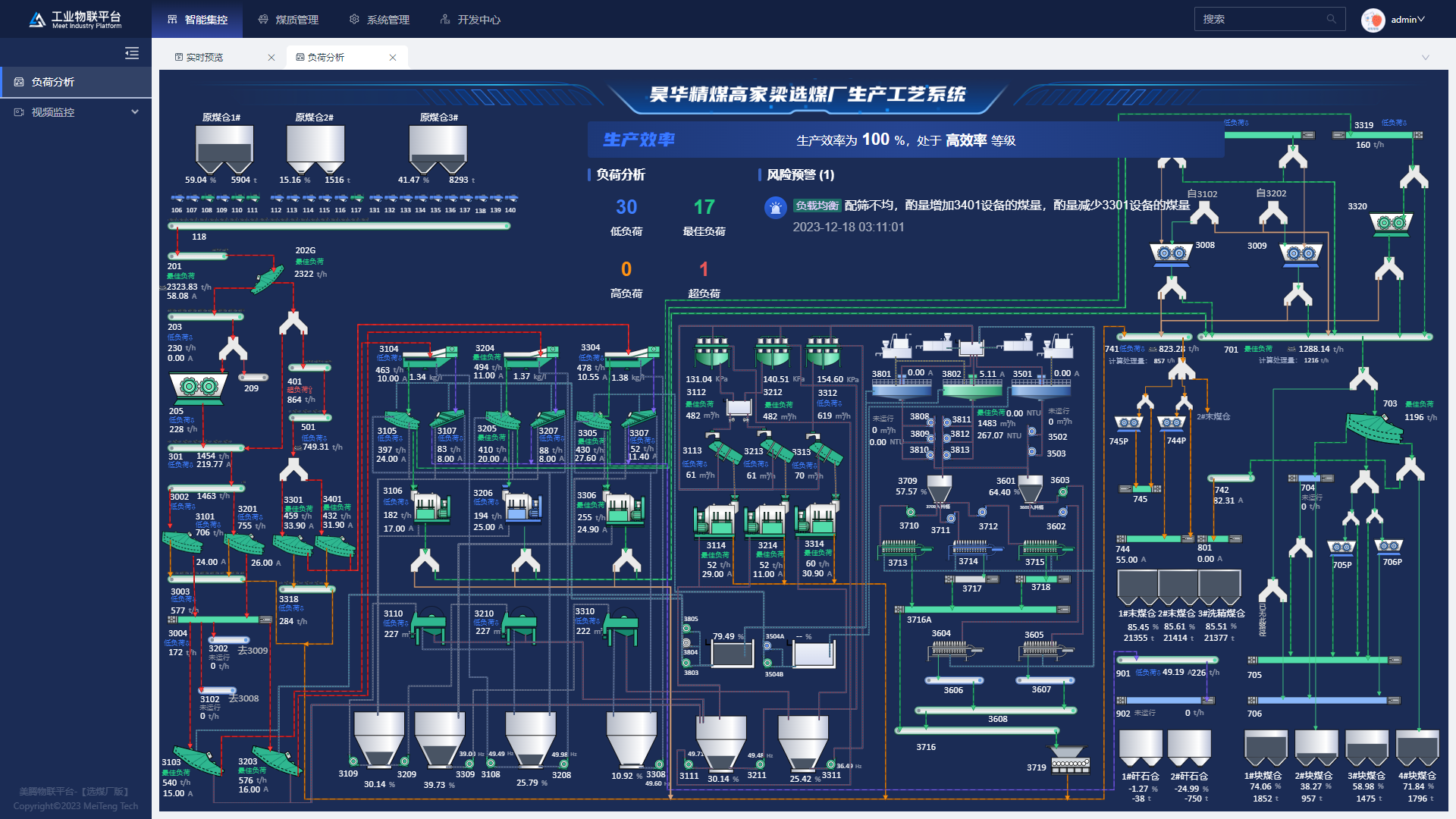
Task: Click the overload count 1
Action: click(704, 269)
